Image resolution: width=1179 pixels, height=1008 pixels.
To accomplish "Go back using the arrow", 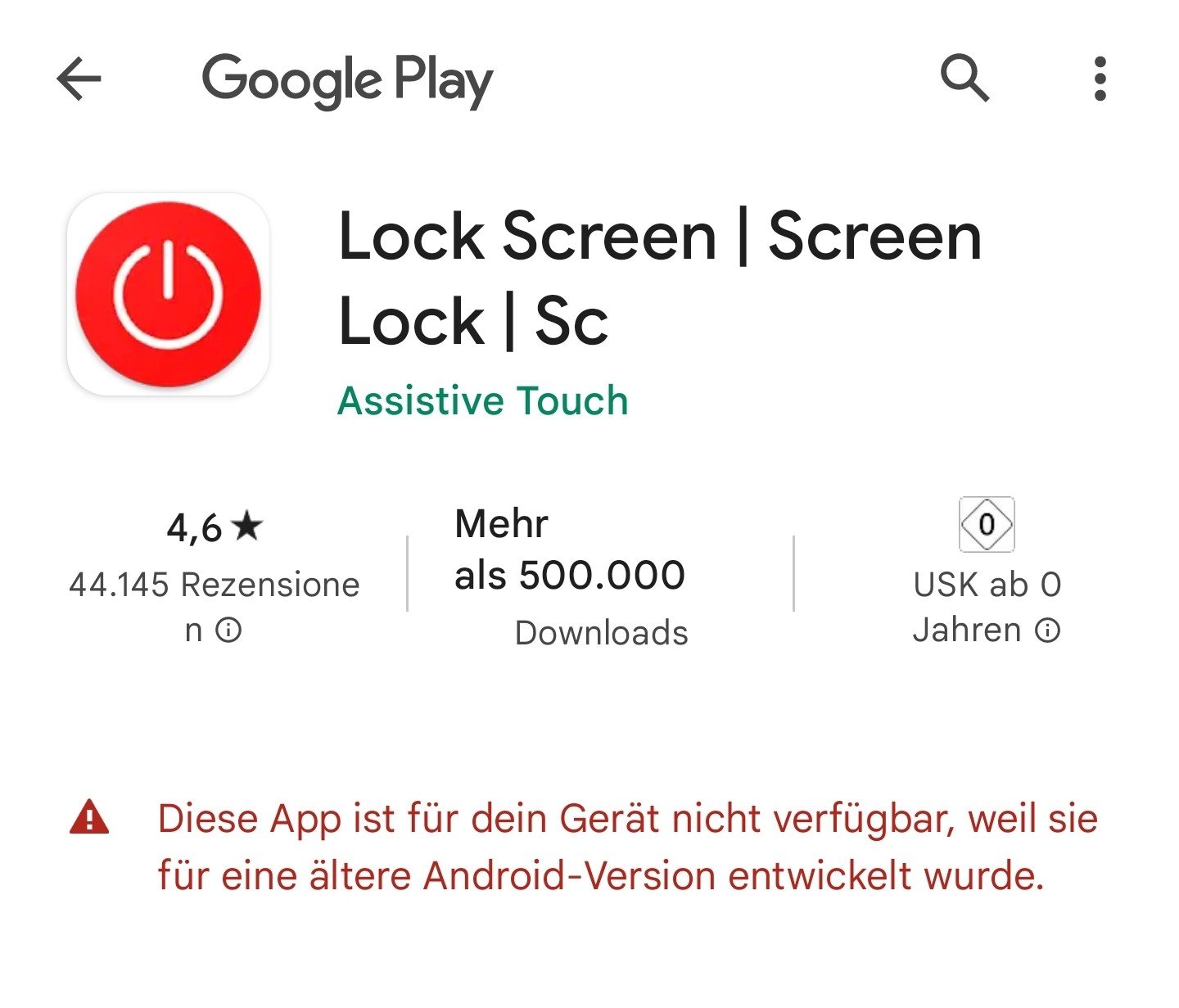I will [x=79, y=79].
